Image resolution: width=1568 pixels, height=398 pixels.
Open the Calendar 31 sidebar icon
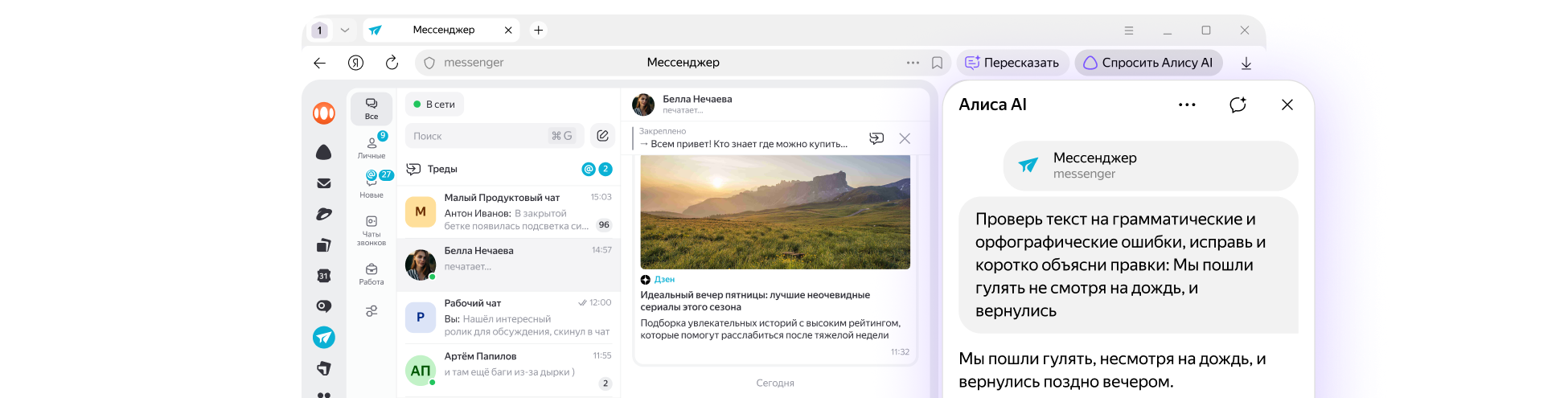coord(324,276)
